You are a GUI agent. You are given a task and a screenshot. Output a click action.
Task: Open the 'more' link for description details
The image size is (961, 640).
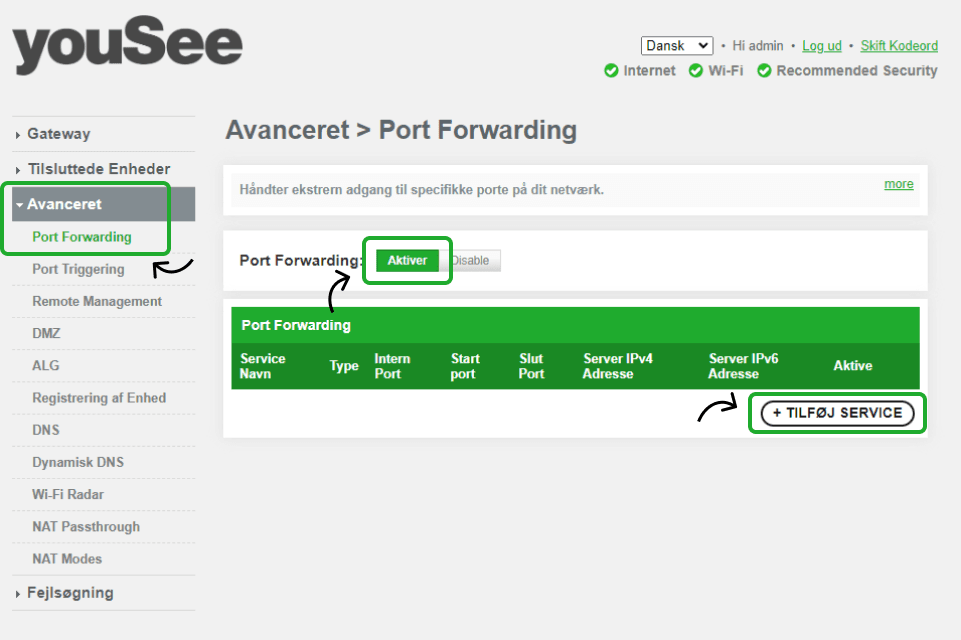pos(898,184)
